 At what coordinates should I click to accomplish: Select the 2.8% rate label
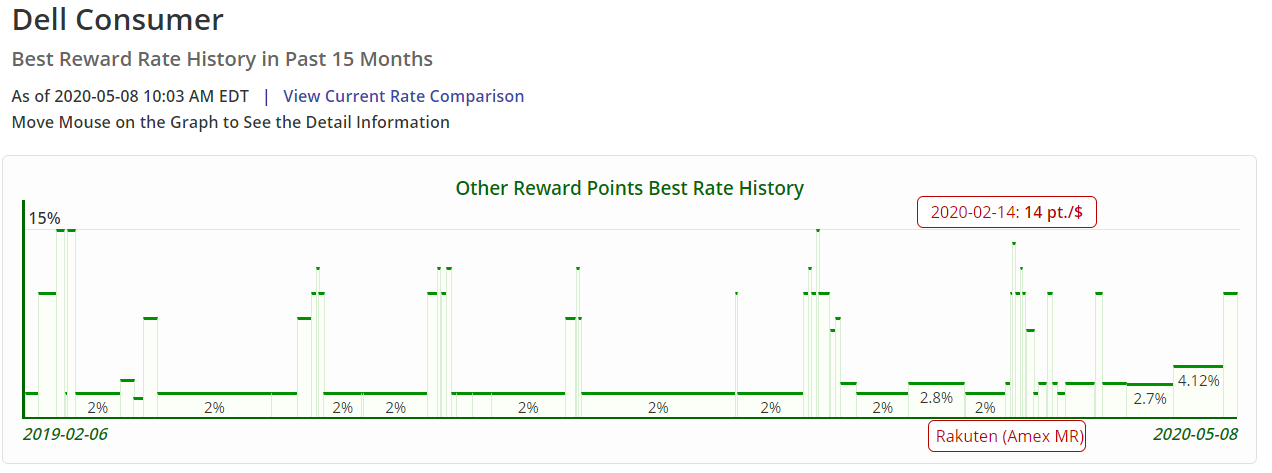(936, 398)
